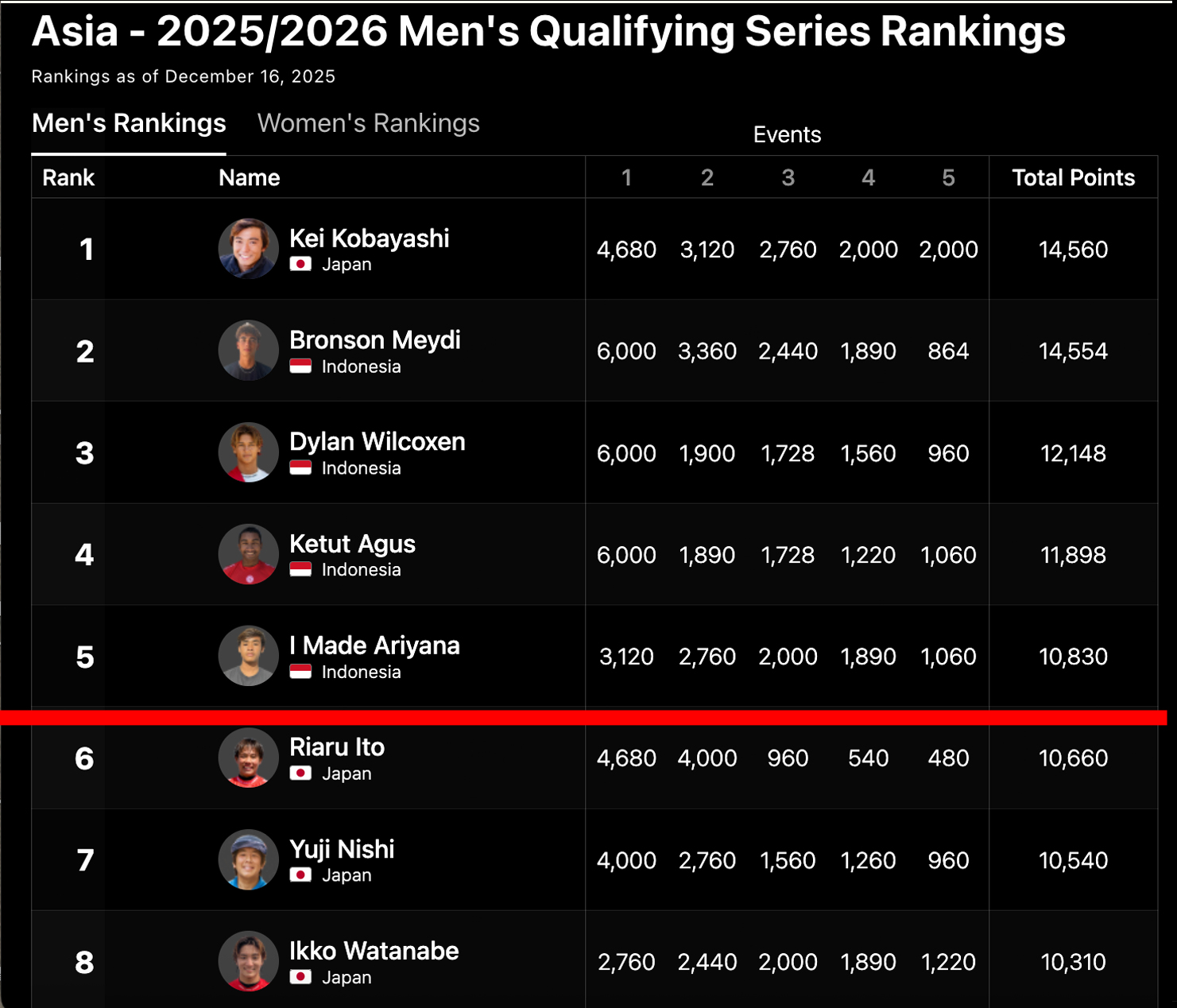Follow the Dylan Wilcoxen name link
Screen dimensions: 1177x1008
tap(377, 441)
